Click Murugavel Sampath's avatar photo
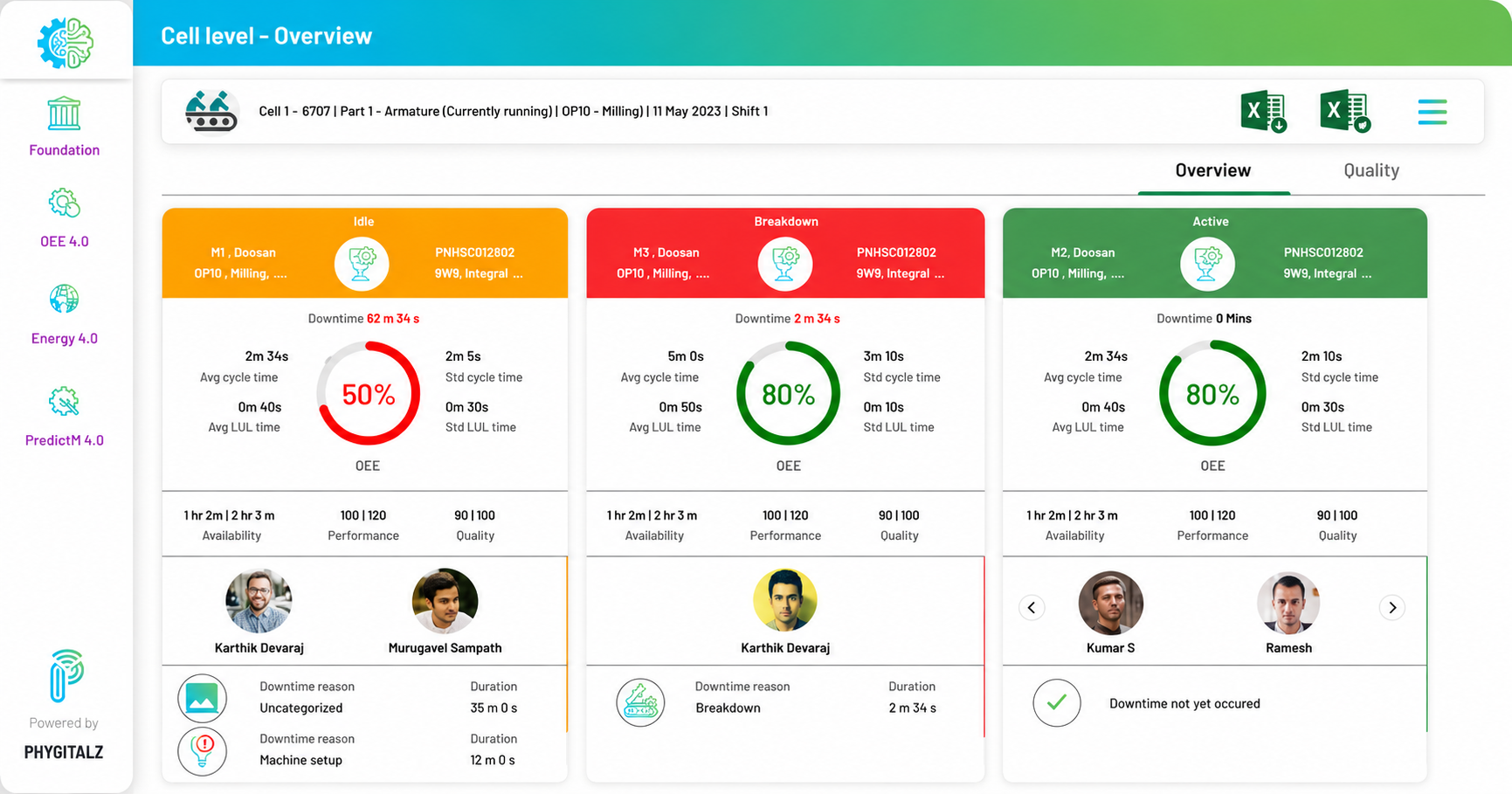1512x794 pixels. [445, 601]
